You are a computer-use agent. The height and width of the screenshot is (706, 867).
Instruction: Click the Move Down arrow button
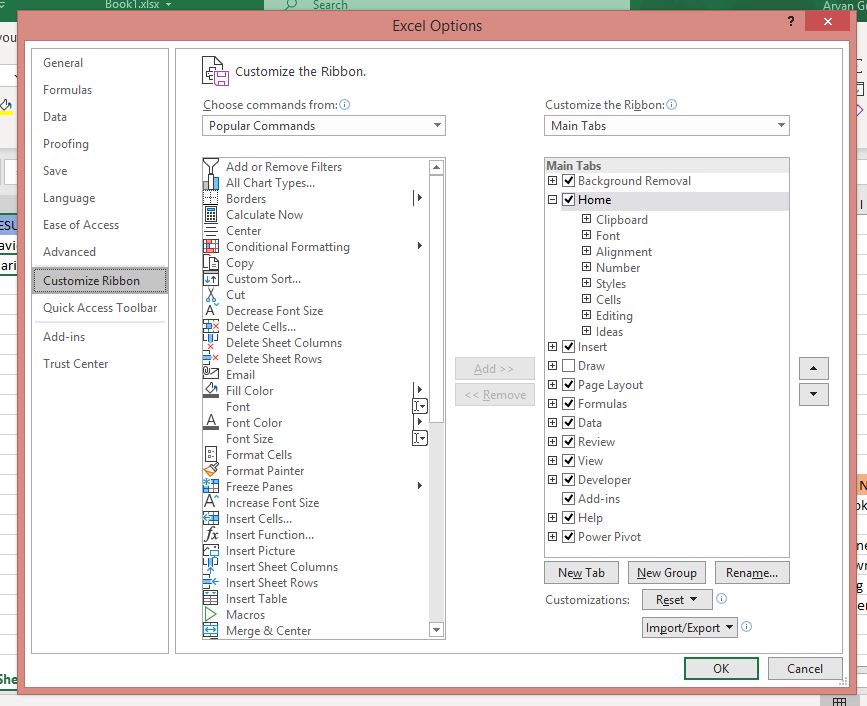click(x=813, y=394)
